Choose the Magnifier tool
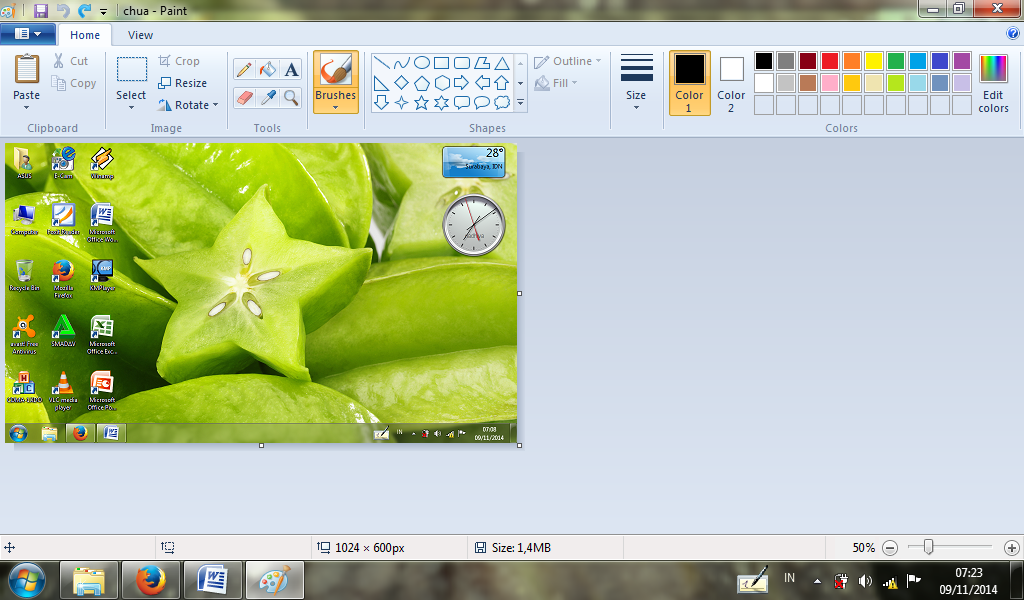 (x=289, y=97)
